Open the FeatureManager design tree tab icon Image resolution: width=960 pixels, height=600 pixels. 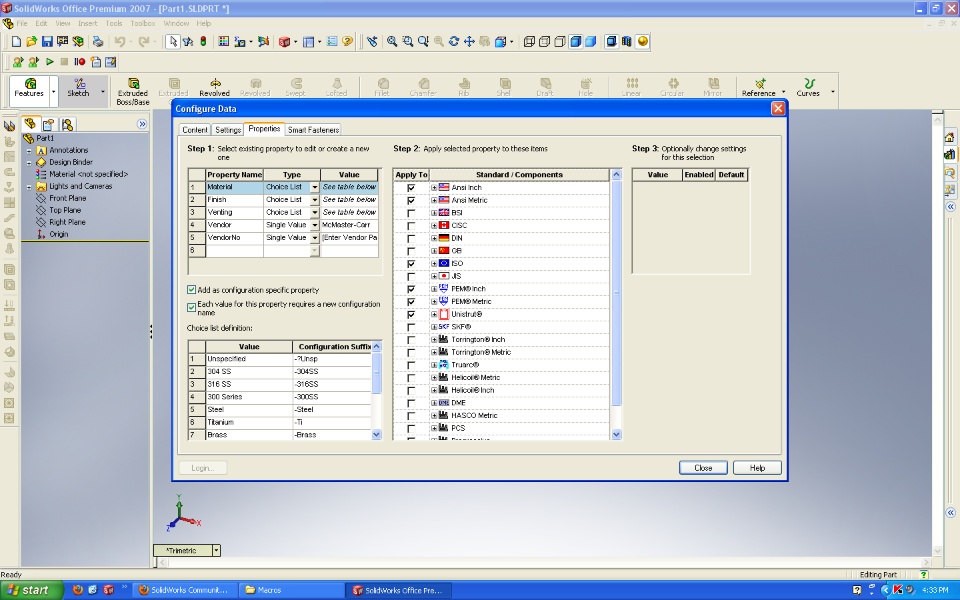pyautogui.click(x=31, y=124)
